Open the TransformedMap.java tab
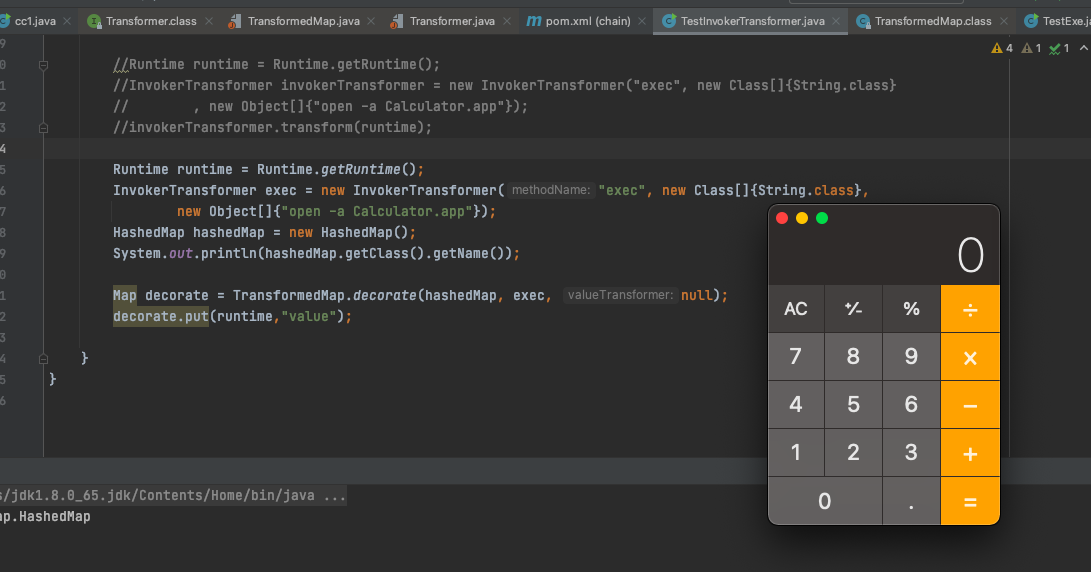Image resolution: width=1091 pixels, height=572 pixels. 303,21
